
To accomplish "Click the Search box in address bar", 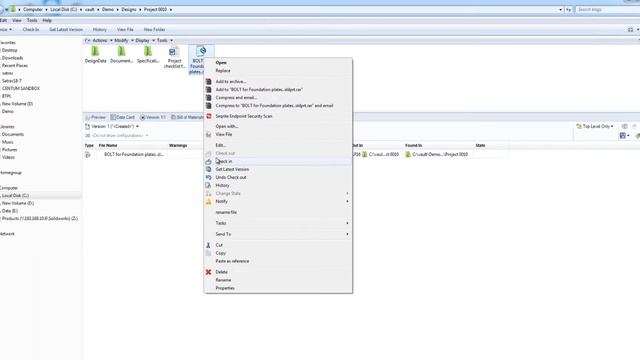I will point(607,9).
